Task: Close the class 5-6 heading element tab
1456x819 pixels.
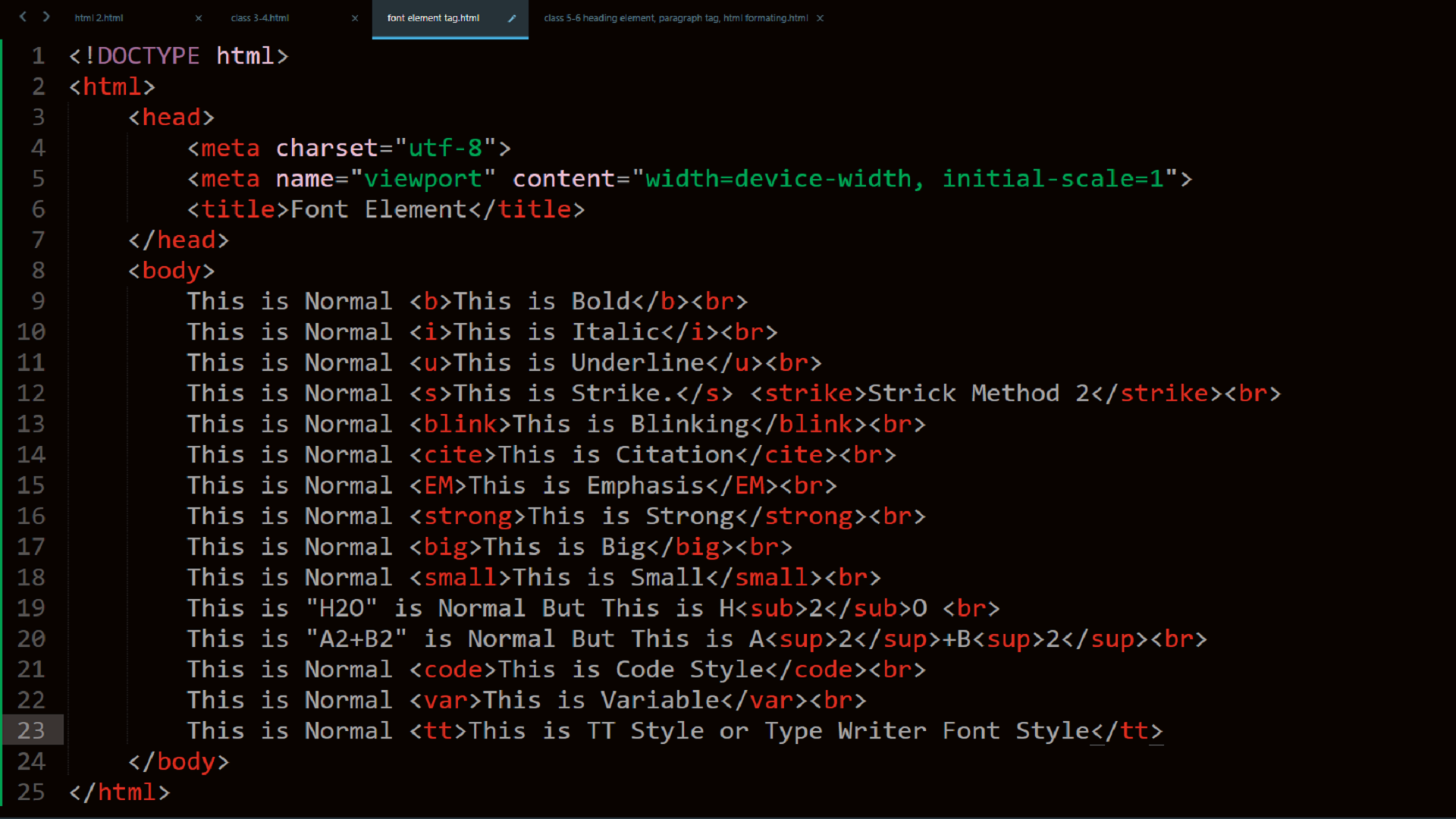Action: (820, 18)
